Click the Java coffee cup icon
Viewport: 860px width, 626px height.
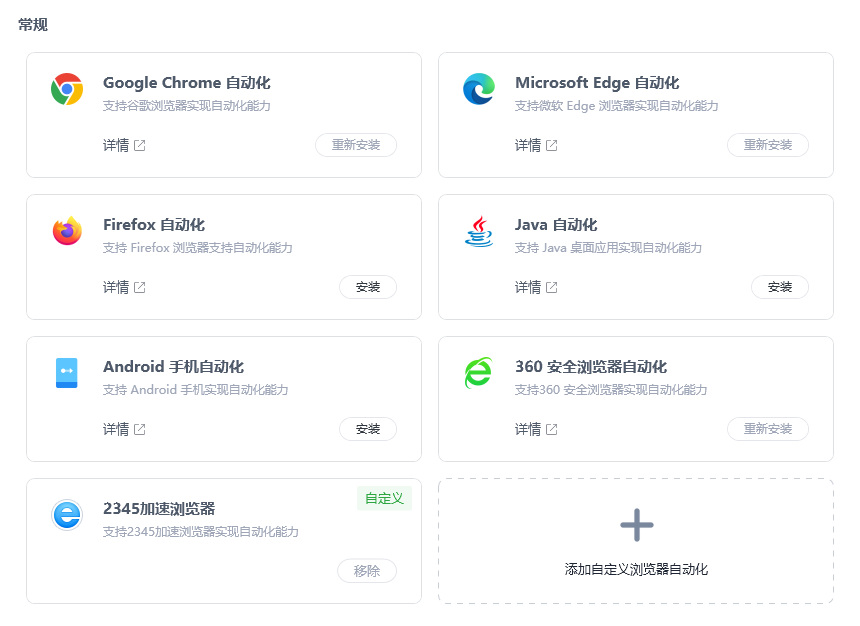click(479, 231)
